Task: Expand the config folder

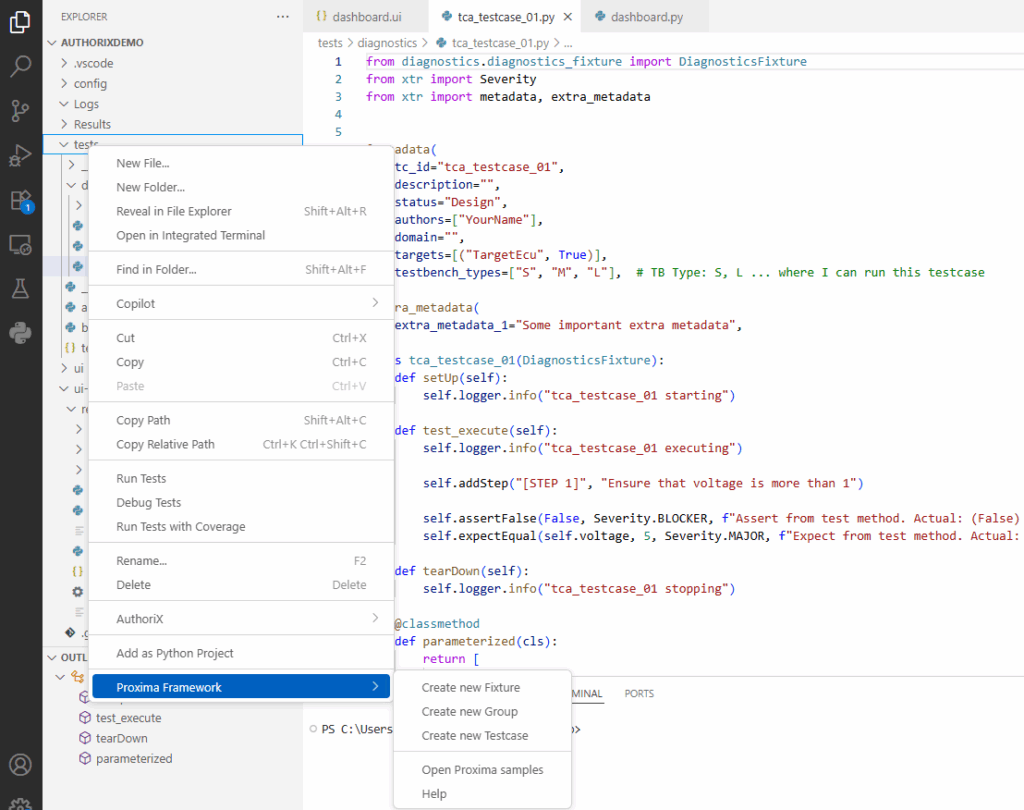Action: point(90,84)
